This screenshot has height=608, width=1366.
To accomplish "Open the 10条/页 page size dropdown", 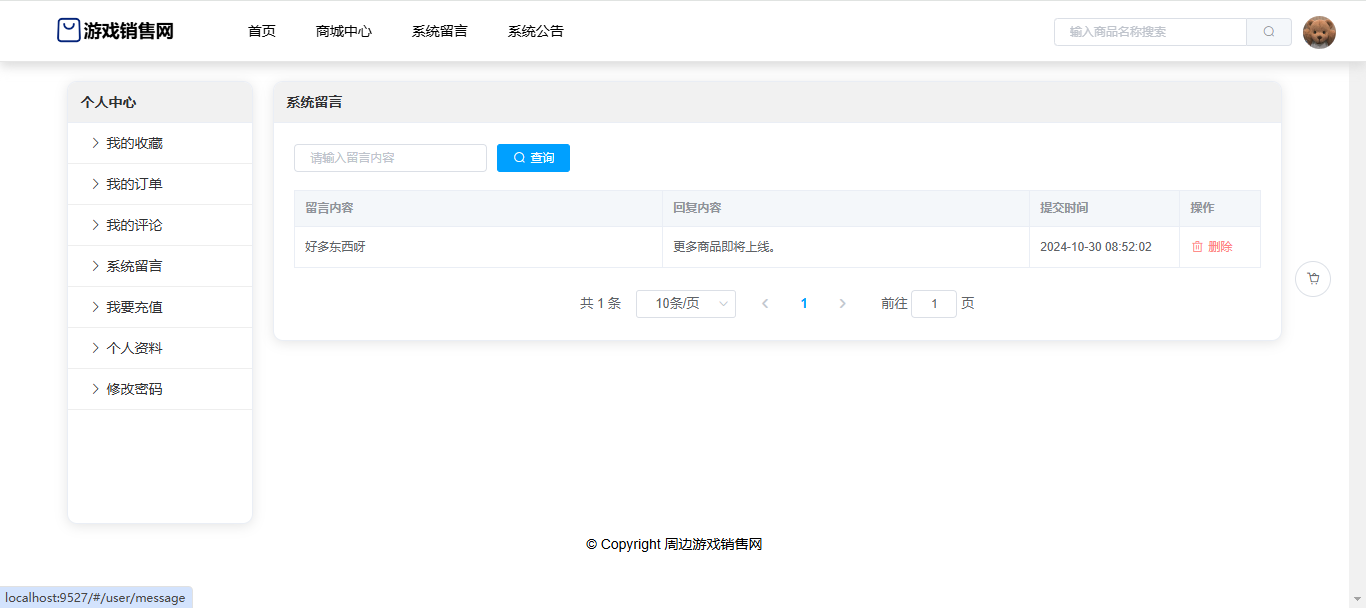I will [685, 304].
